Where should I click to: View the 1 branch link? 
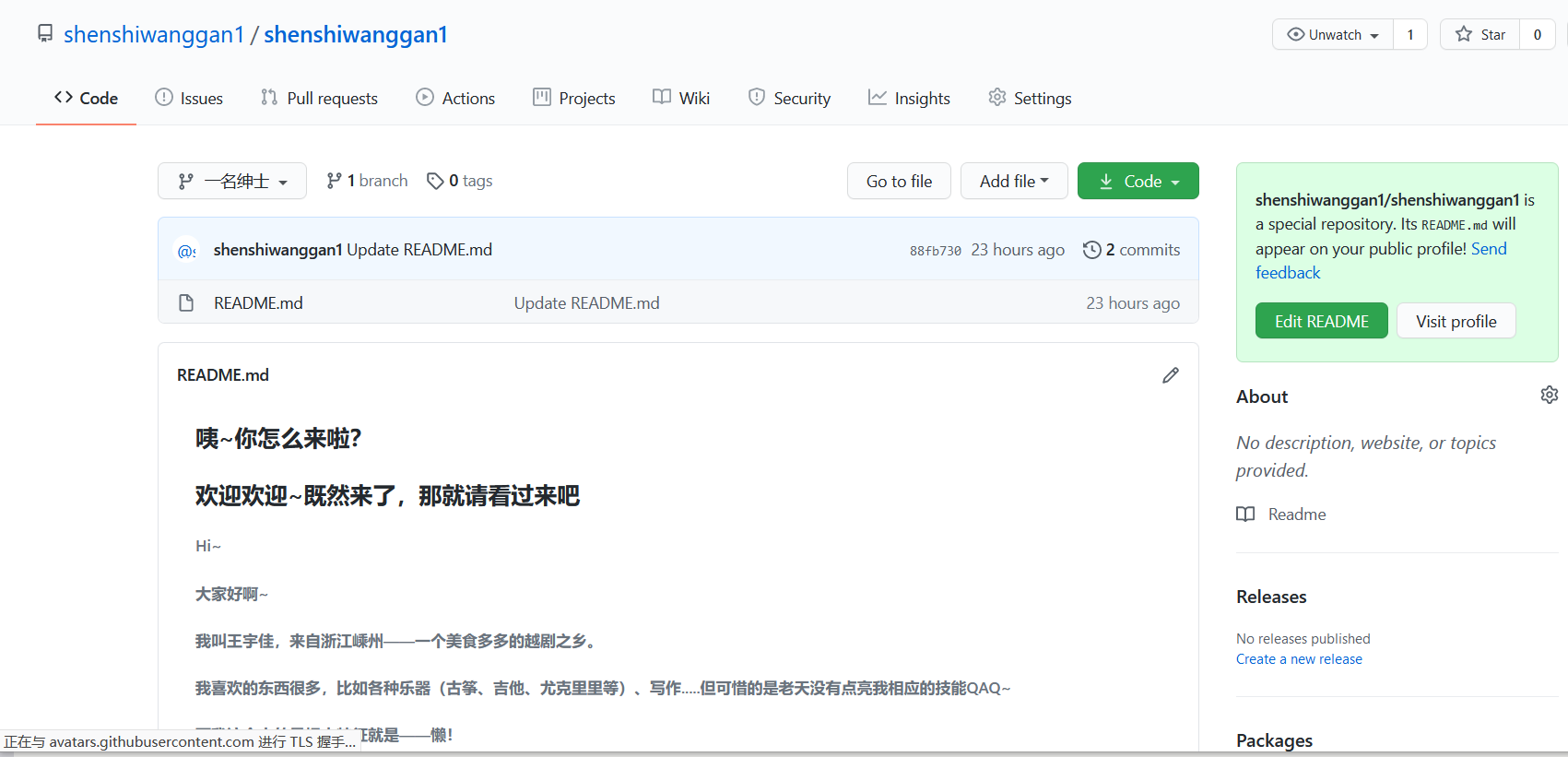[x=367, y=181]
